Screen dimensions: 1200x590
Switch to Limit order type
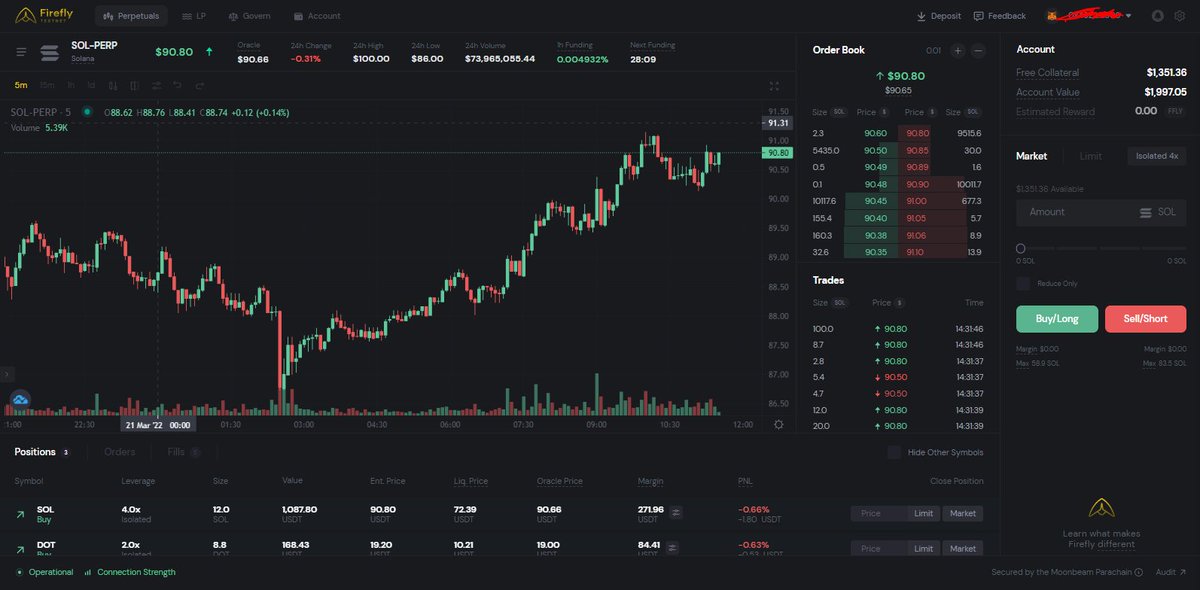point(1090,156)
